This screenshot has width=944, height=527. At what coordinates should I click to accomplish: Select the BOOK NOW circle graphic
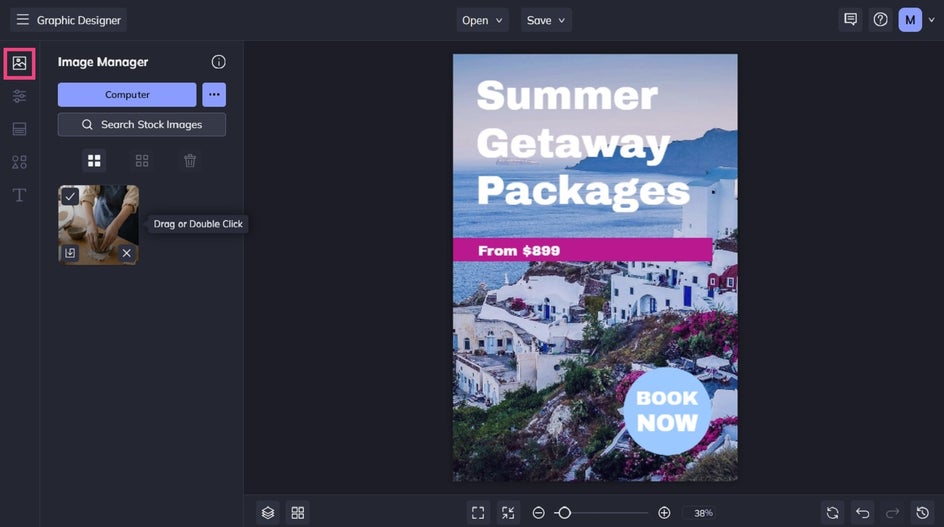tap(667, 411)
